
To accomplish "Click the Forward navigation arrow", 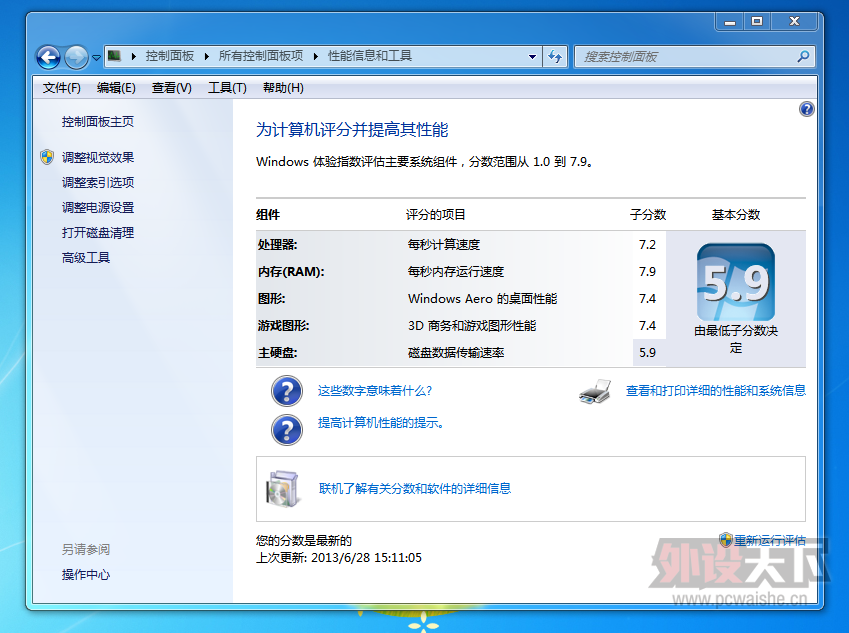I will click(x=76, y=57).
